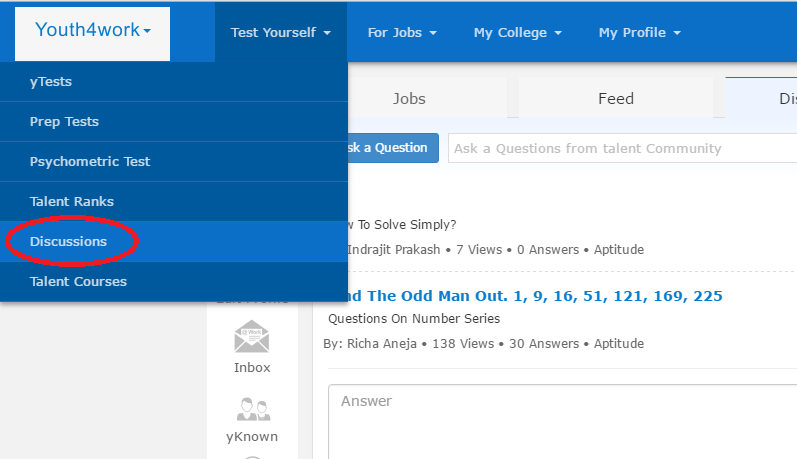797x459 pixels.
Task: Click inside the Answer text box
Action: [x=563, y=422]
